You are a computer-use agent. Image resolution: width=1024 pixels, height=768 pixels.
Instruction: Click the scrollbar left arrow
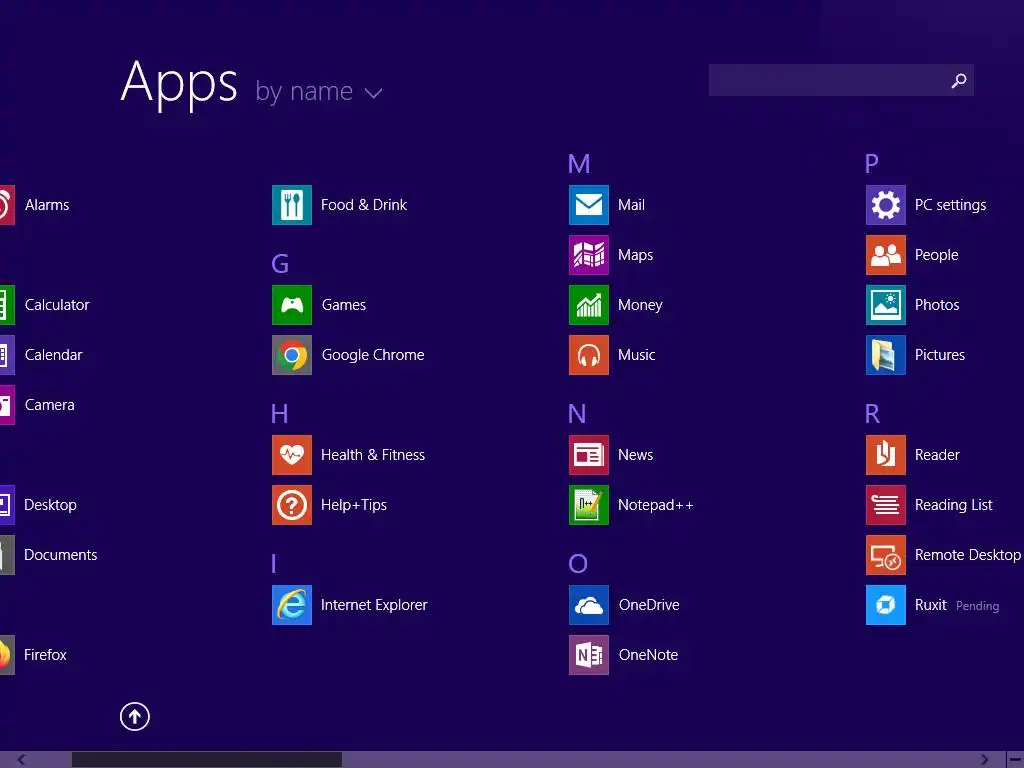21,760
